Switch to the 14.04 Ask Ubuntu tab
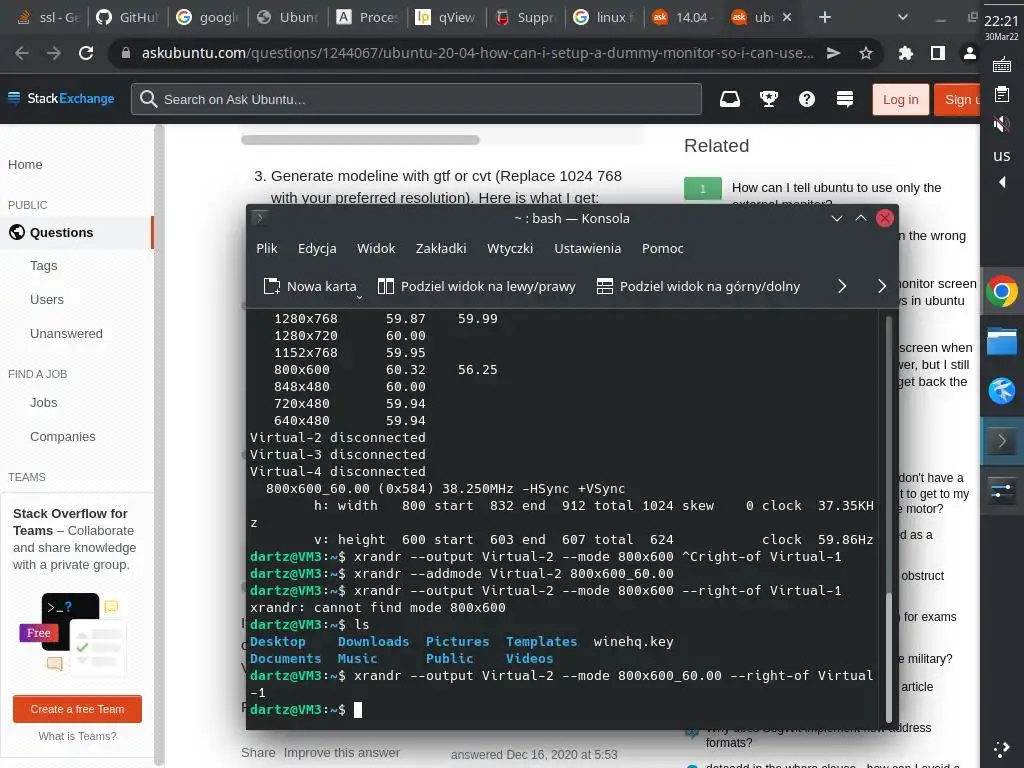The image size is (1024, 768). (684, 17)
